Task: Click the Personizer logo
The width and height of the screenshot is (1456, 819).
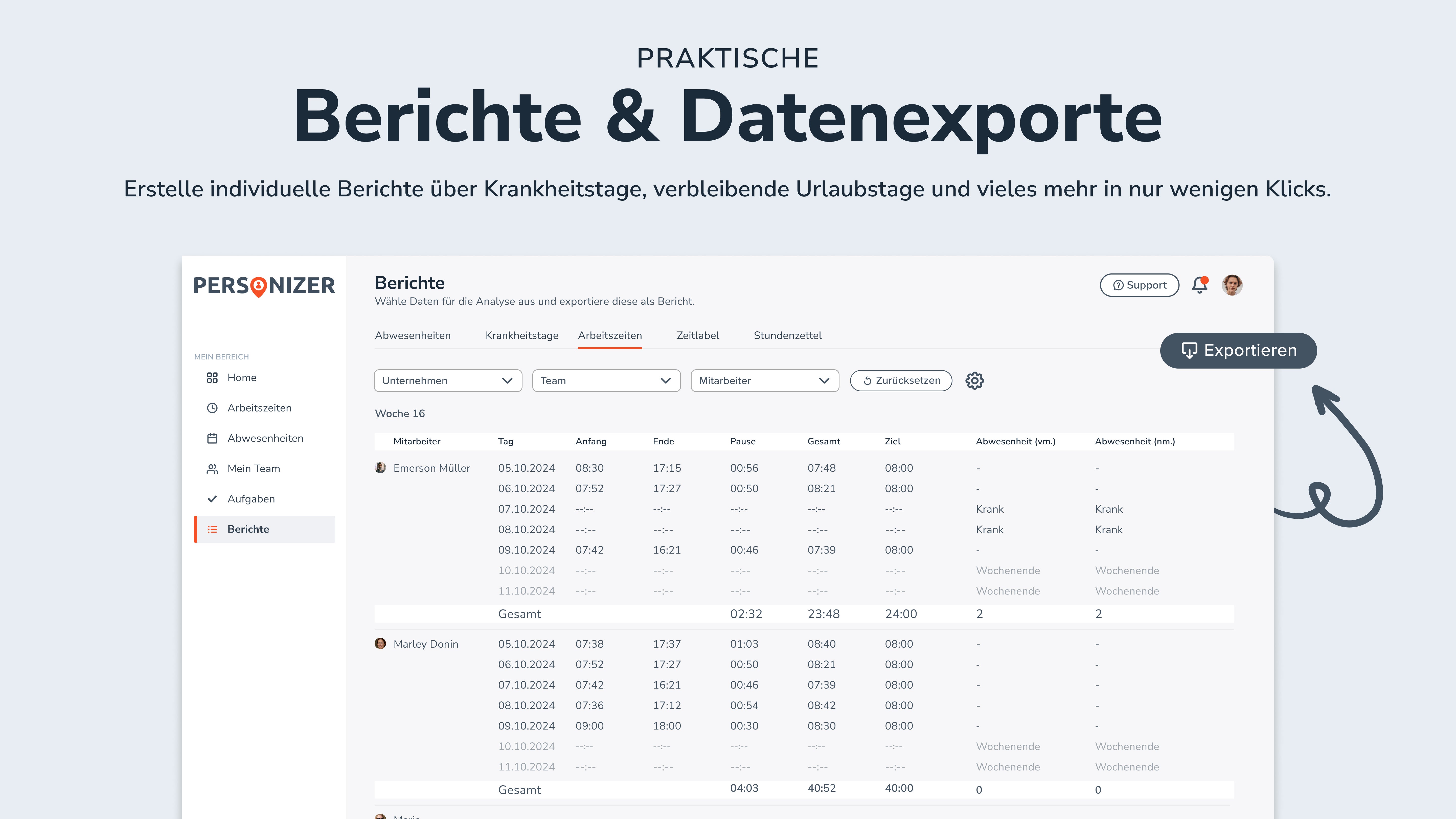Action: point(264,286)
